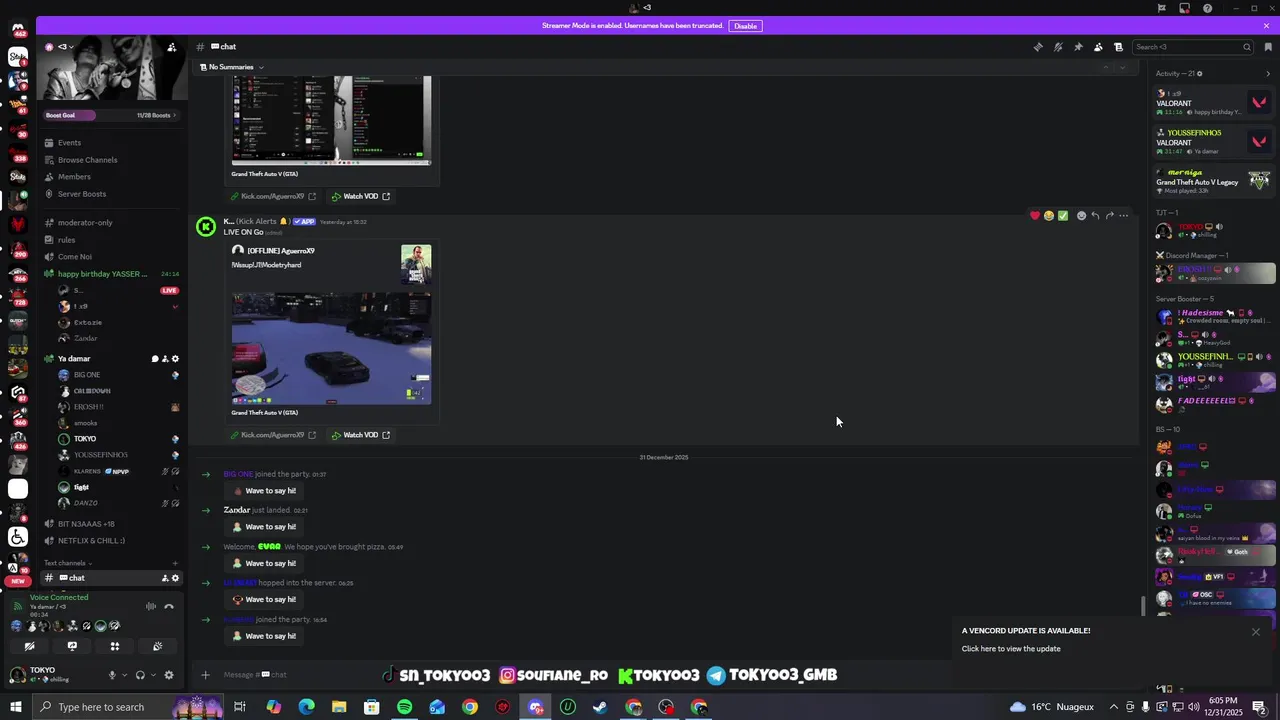1280x720 pixels.
Task: Add a channel with Text channels plus
Action: [175, 563]
